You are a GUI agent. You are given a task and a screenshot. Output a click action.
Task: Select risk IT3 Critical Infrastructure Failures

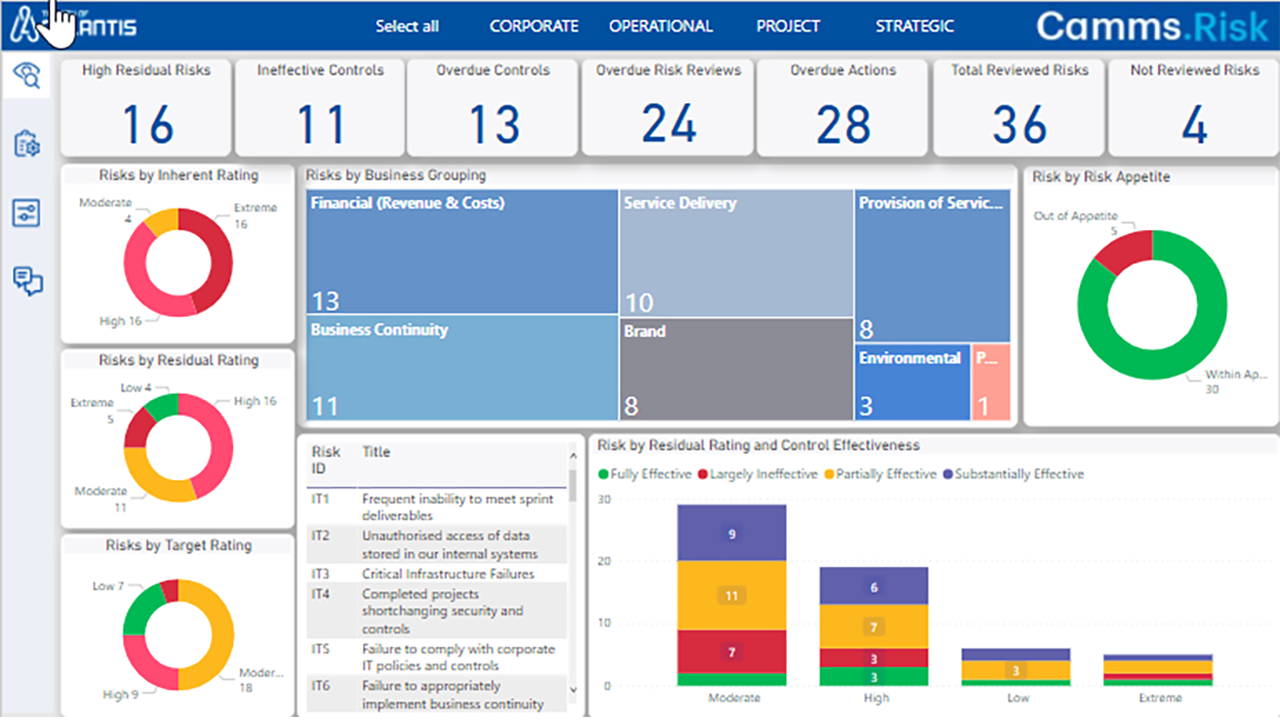coord(436,574)
